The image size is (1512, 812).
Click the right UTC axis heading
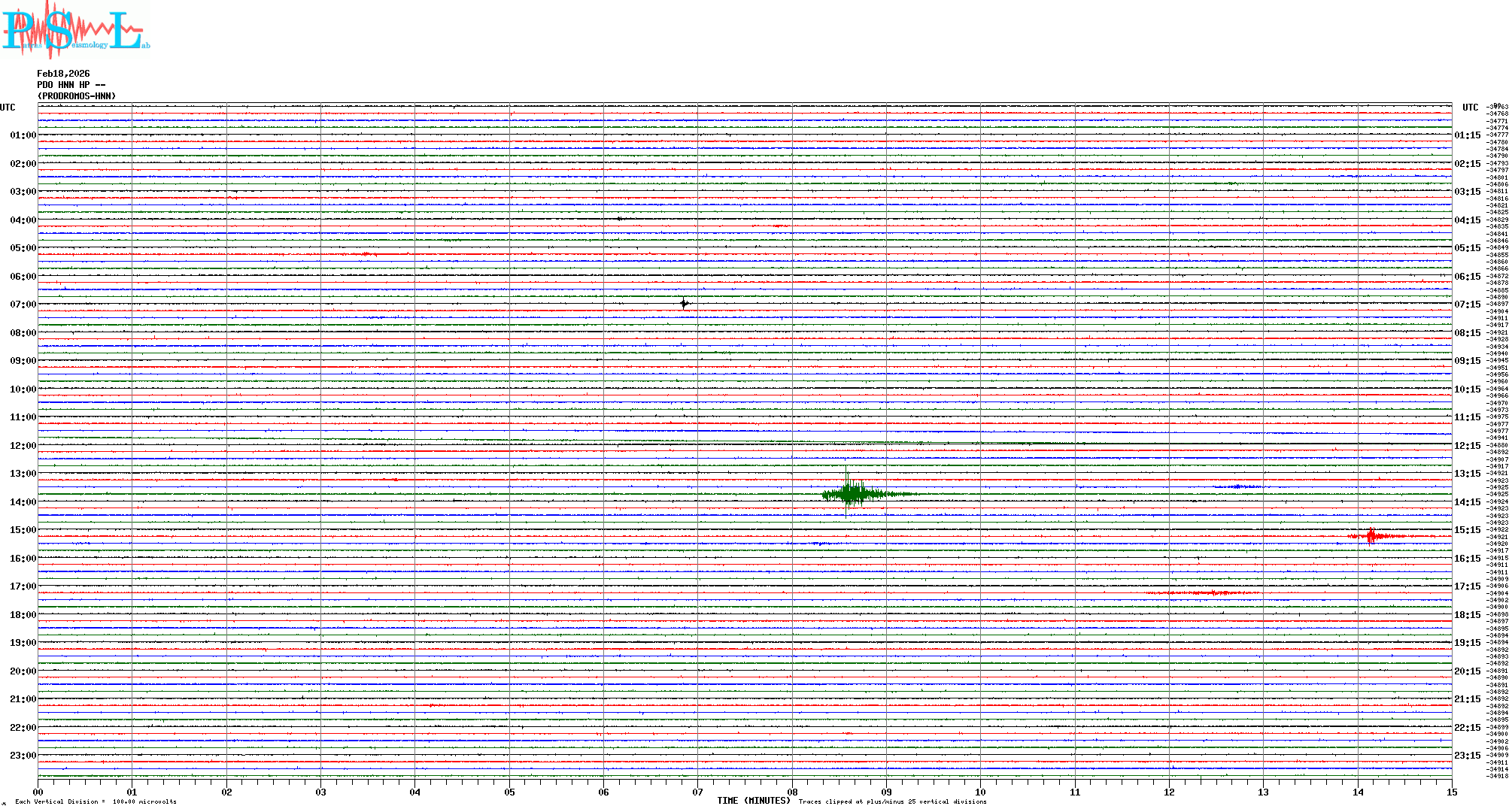[1470, 108]
